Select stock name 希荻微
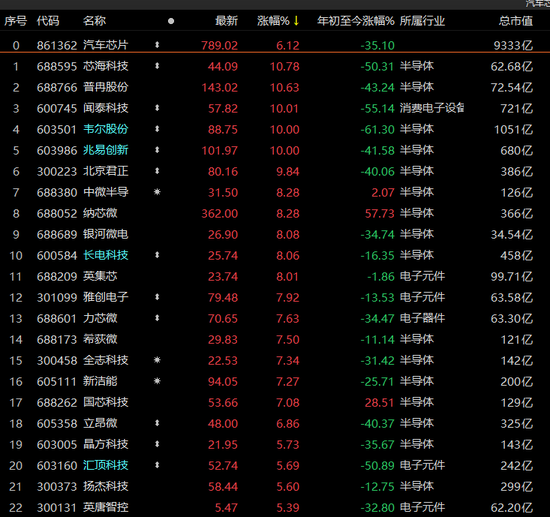550x517 pixels. (100, 339)
